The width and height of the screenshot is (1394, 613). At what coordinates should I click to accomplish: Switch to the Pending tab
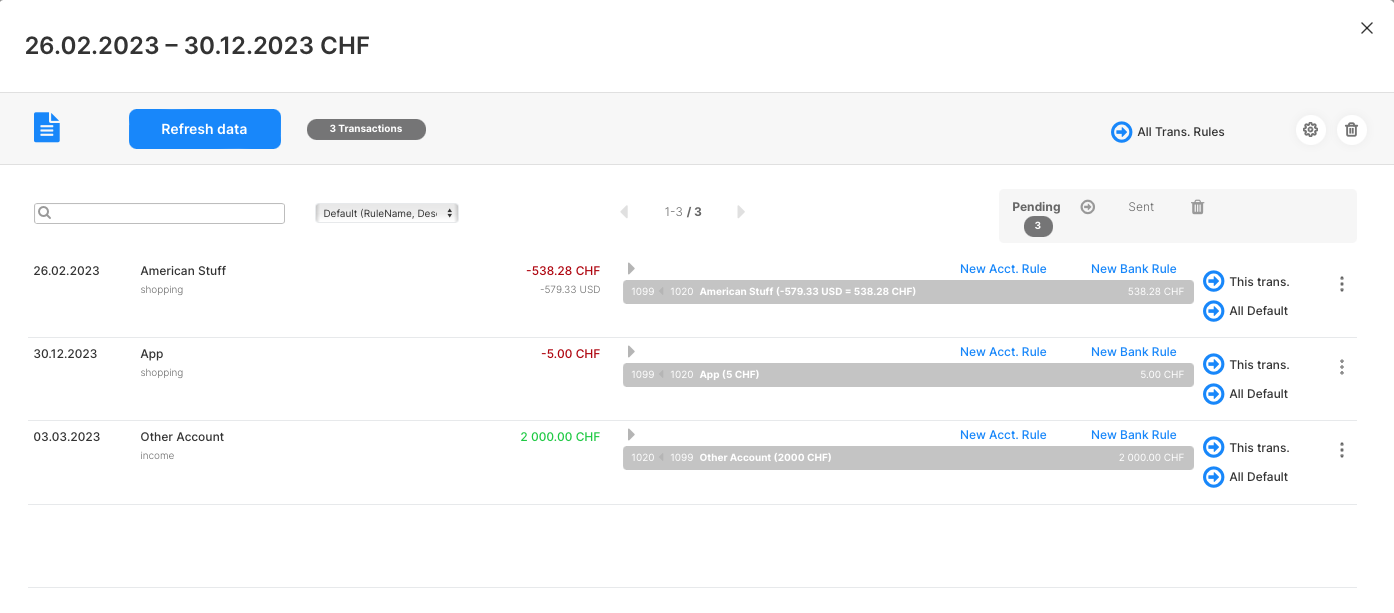coord(1036,207)
